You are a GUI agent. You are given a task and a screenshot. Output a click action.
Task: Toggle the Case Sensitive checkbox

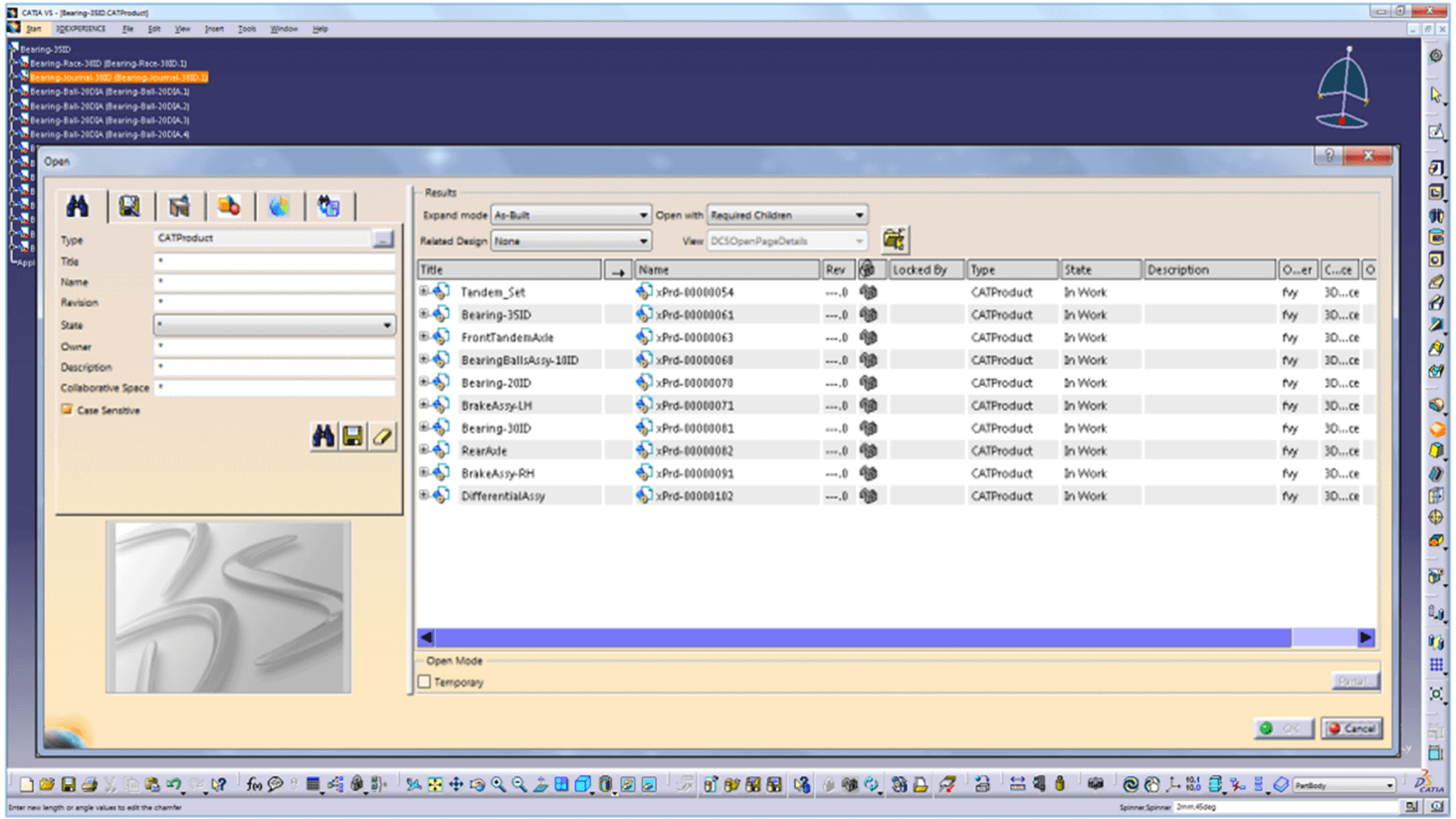[67, 409]
